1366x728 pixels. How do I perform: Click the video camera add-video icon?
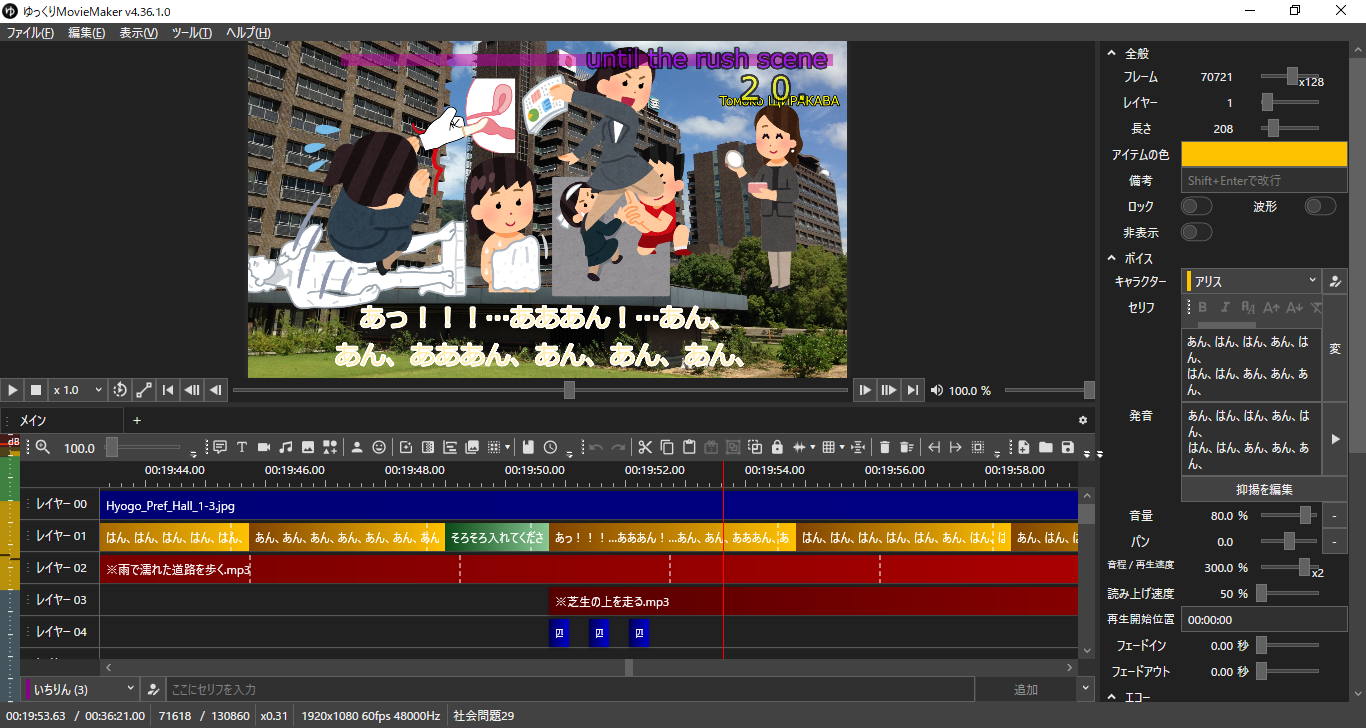tap(264, 447)
